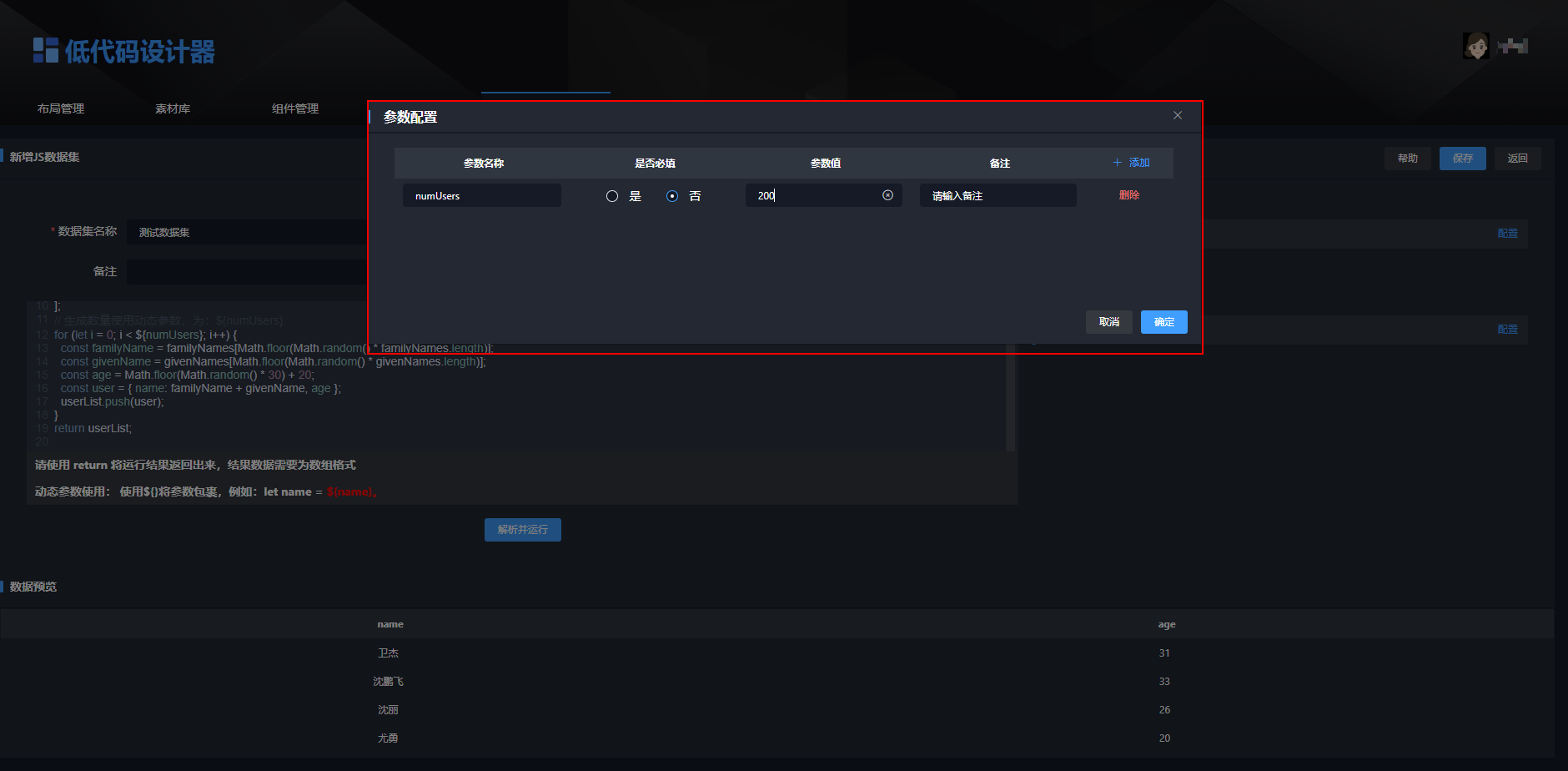Open the 组件管理 tab
This screenshot has width=1568, height=771.
(x=295, y=108)
